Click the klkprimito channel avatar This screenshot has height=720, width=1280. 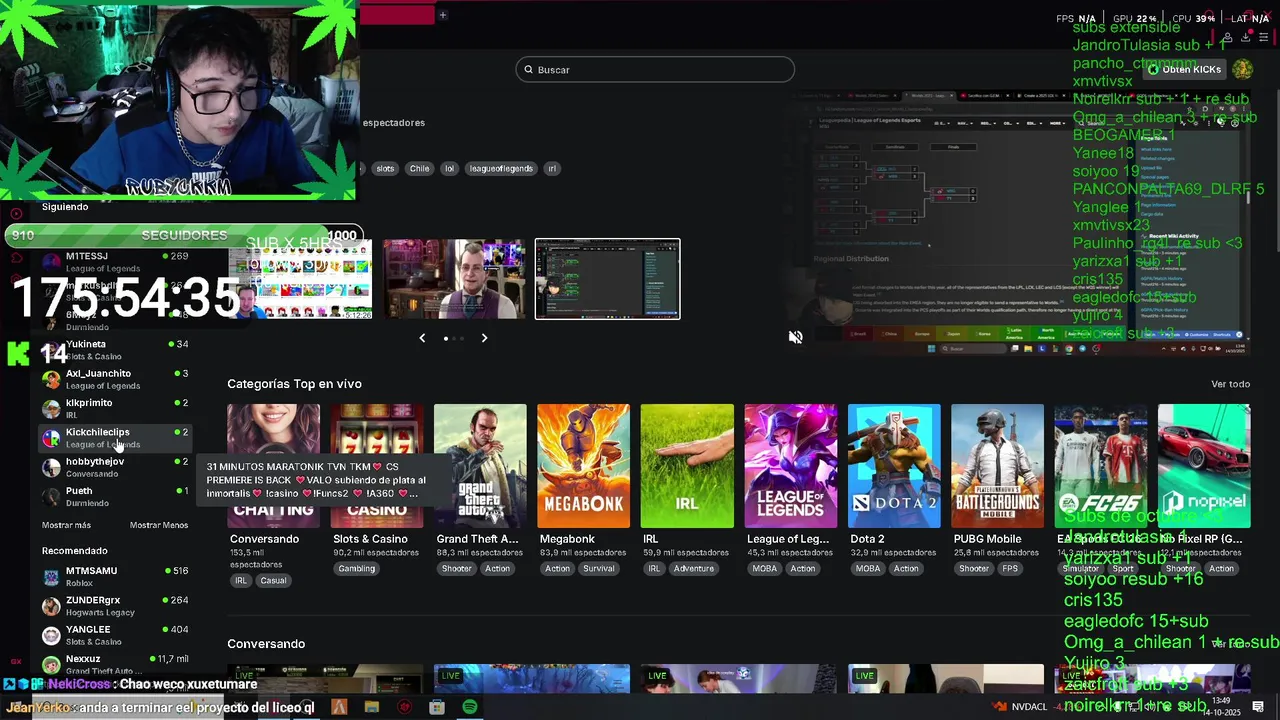(51, 409)
